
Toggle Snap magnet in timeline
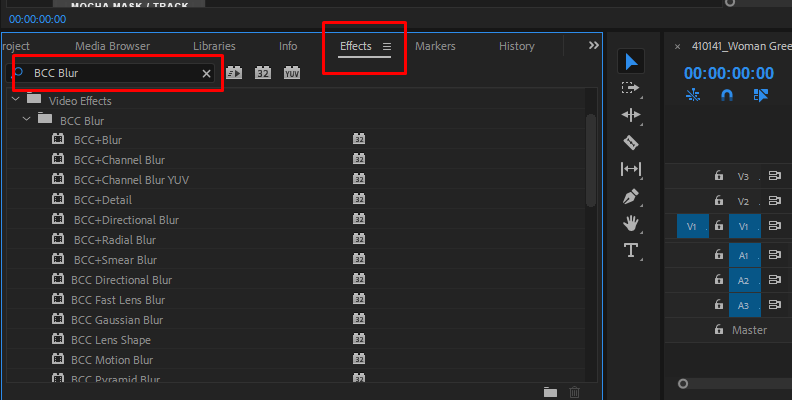click(x=726, y=95)
